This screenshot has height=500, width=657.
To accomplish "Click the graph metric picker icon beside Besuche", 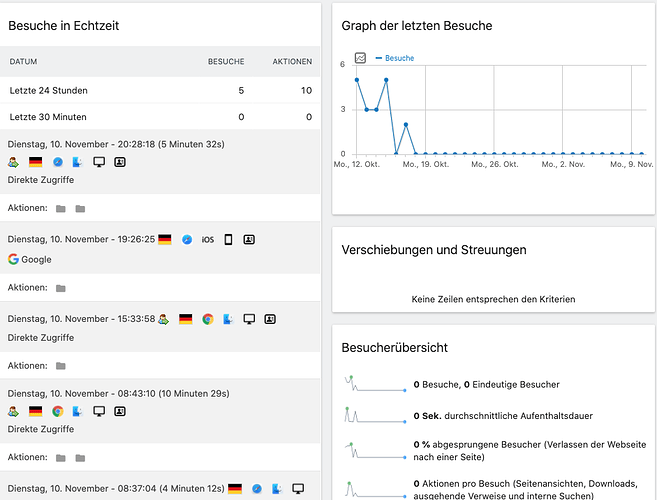I will point(360,58).
